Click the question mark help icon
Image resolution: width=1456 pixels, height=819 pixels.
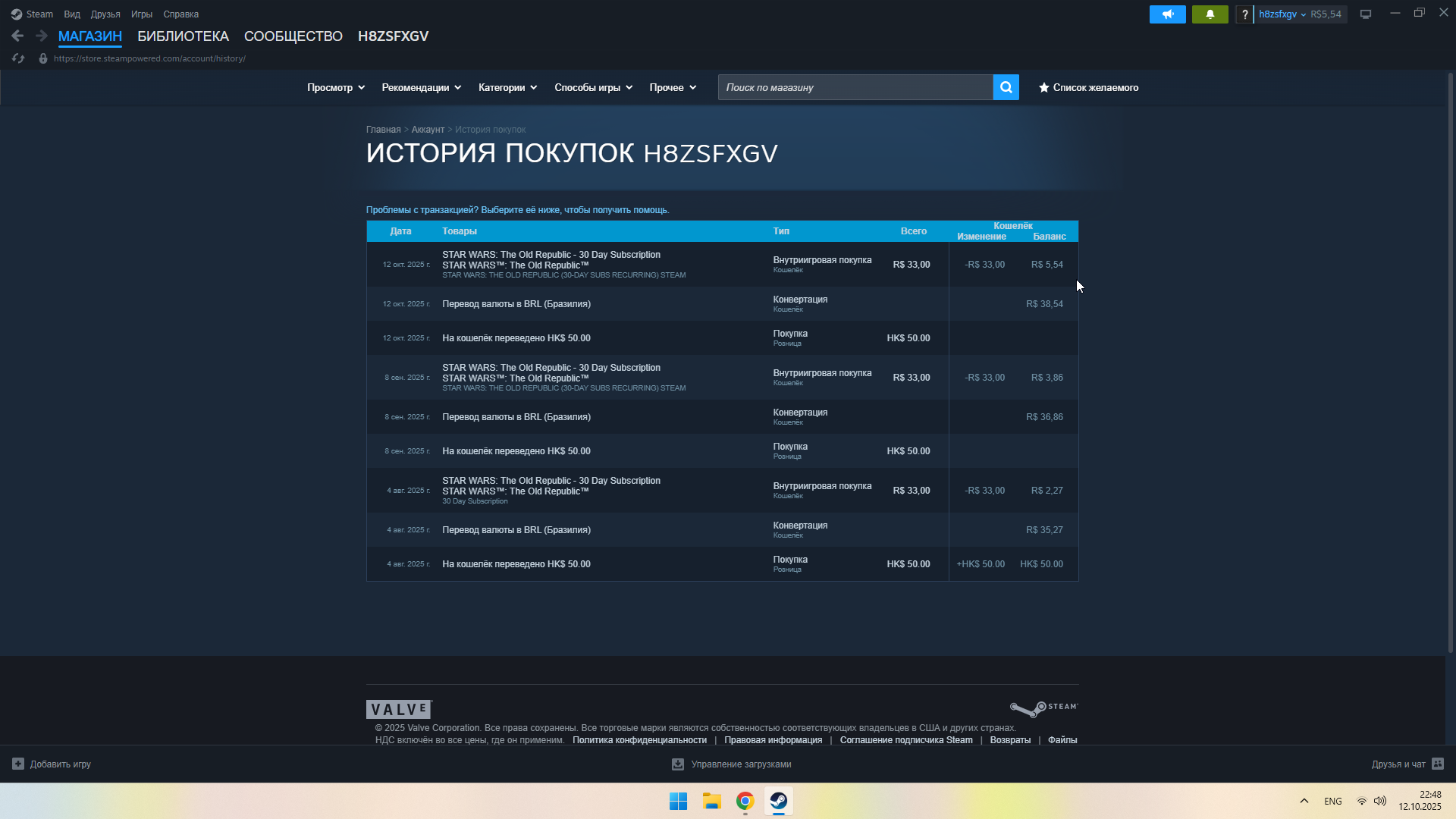[x=1244, y=14]
